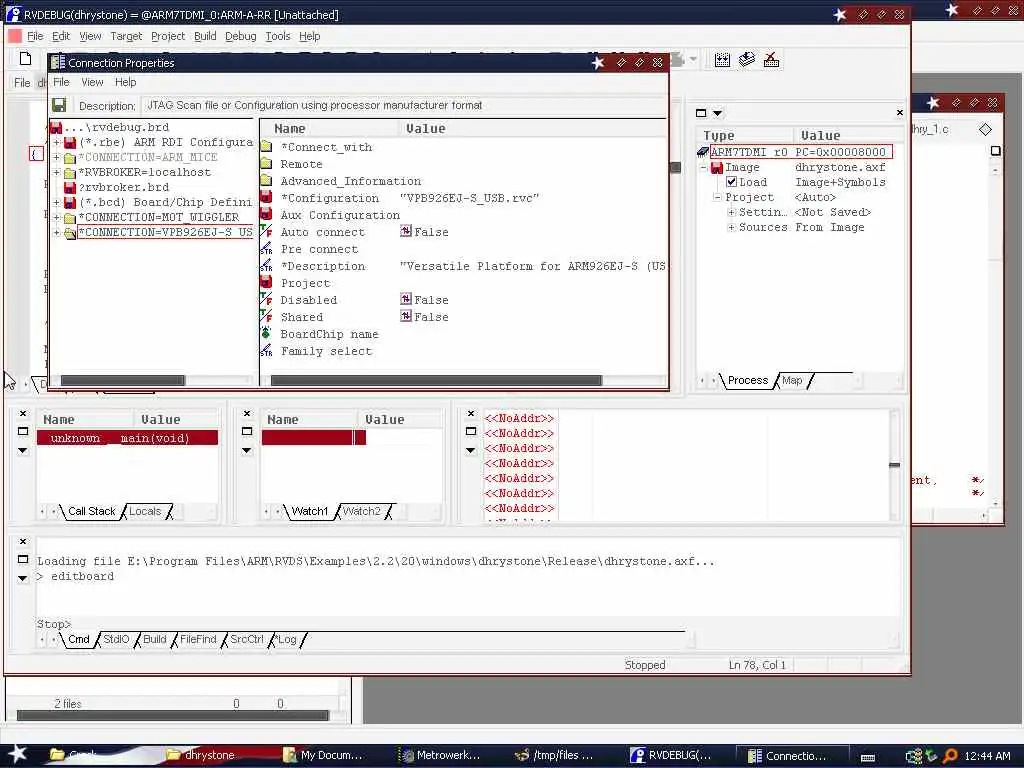Close the Watch pane with X icon

coord(247,413)
